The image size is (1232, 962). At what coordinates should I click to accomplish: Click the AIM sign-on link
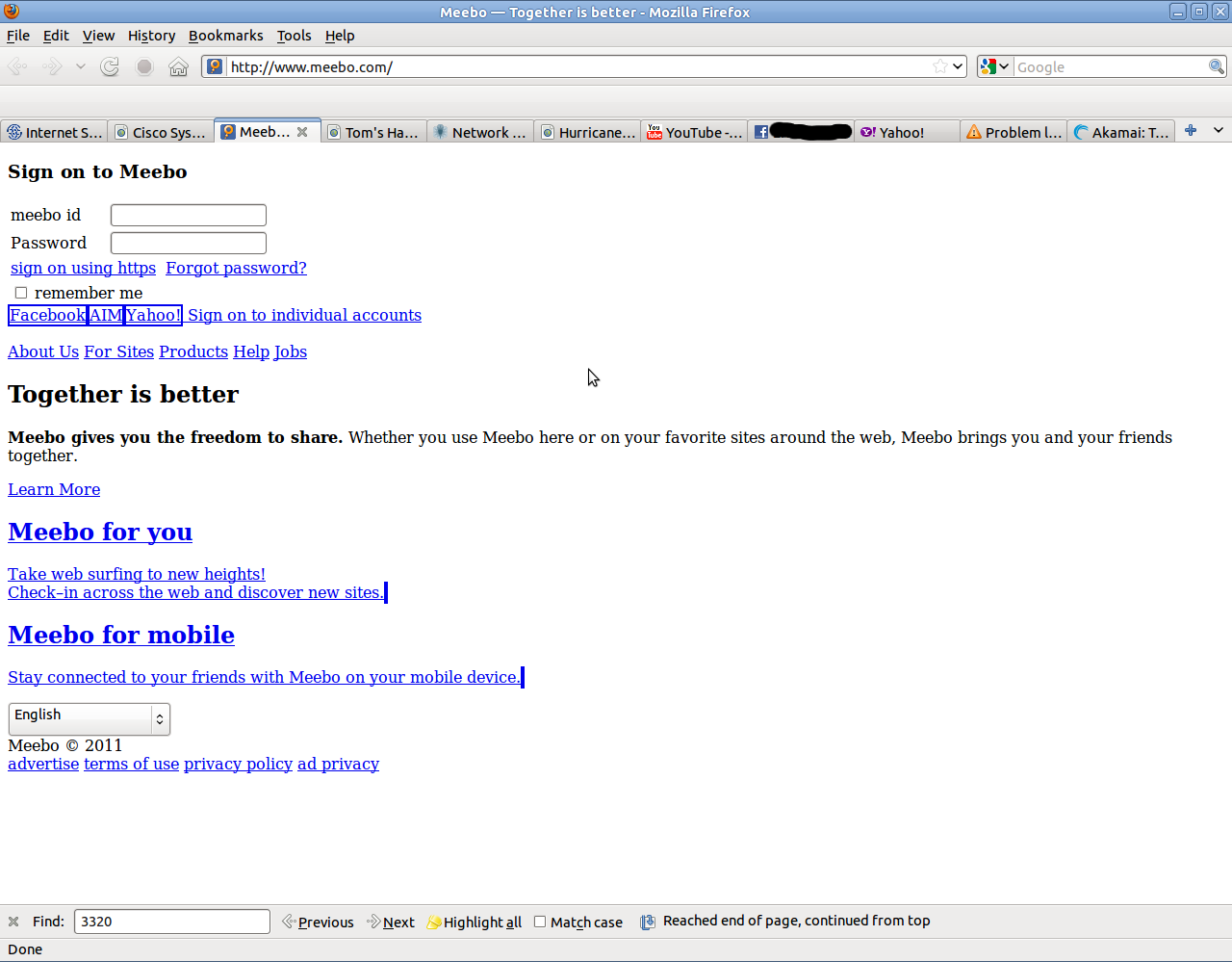[106, 315]
